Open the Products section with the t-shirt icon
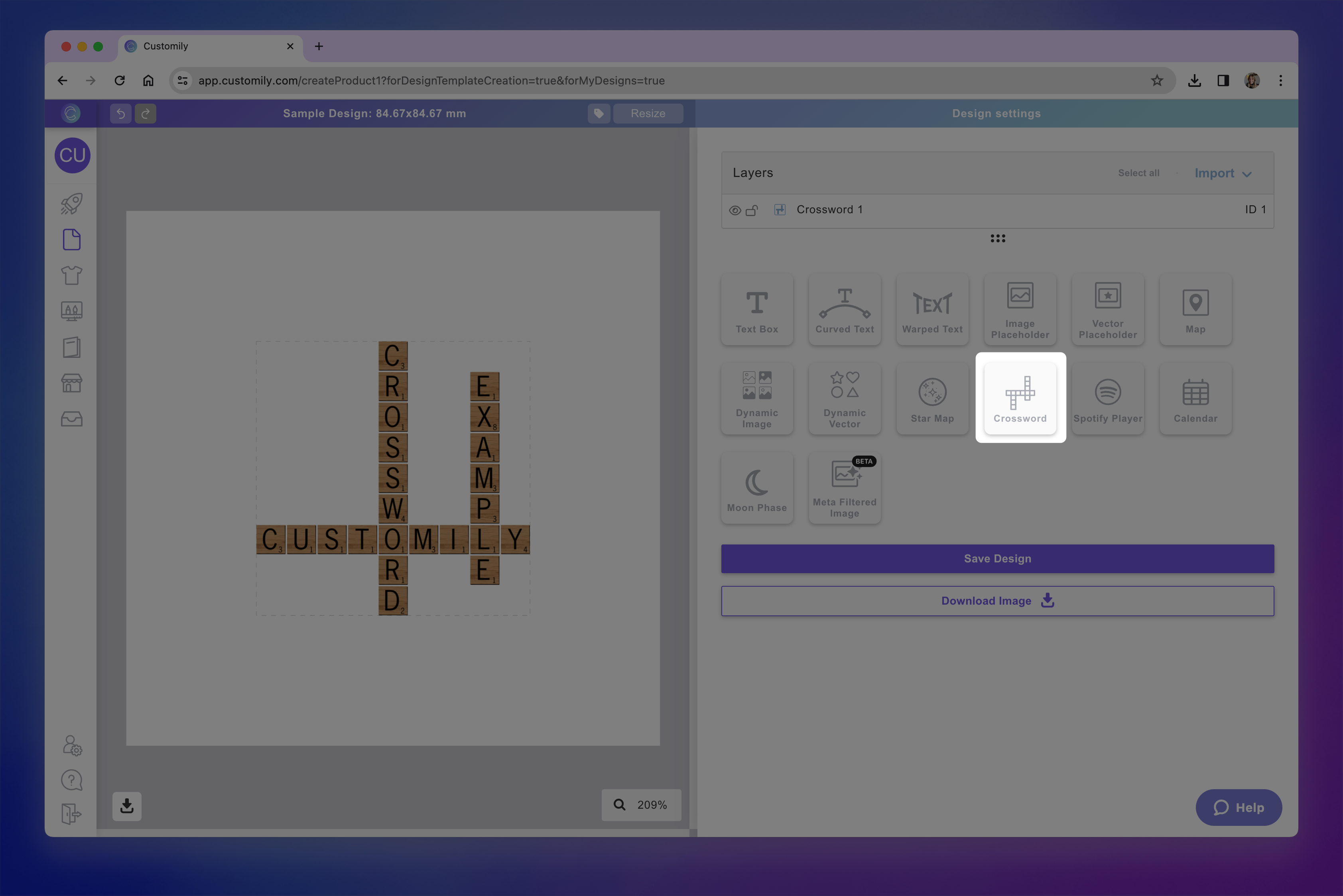 [71, 275]
